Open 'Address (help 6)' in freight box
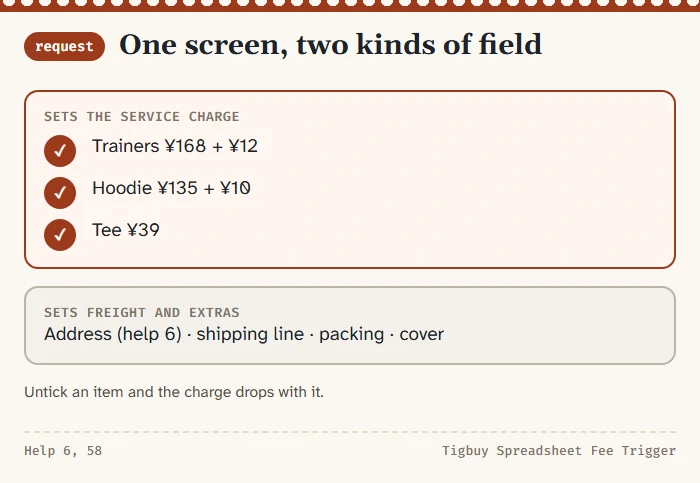This screenshot has height=483, width=700. [113, 334]
